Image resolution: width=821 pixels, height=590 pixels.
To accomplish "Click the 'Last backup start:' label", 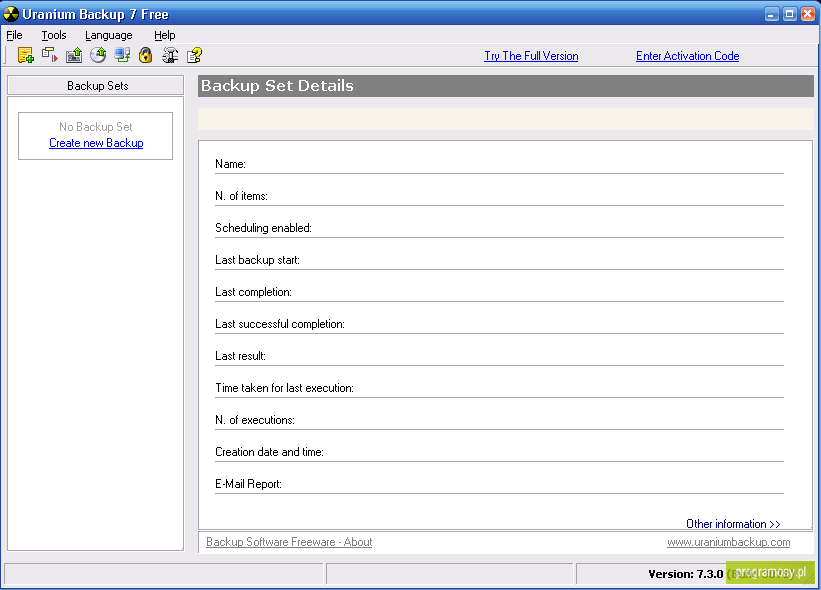I will [258, 260].
